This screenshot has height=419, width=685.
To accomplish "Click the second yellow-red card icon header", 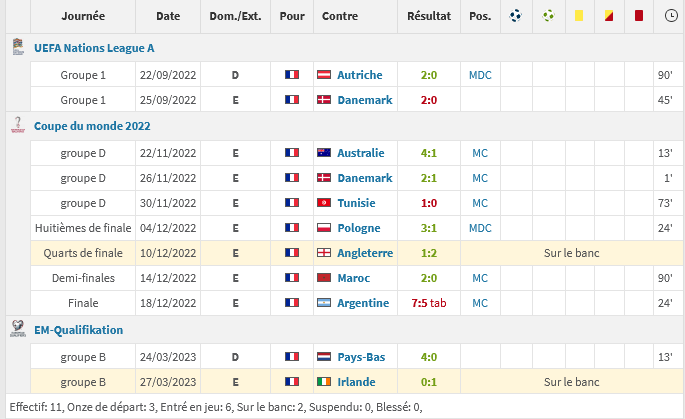I will (x=609, y=16).
